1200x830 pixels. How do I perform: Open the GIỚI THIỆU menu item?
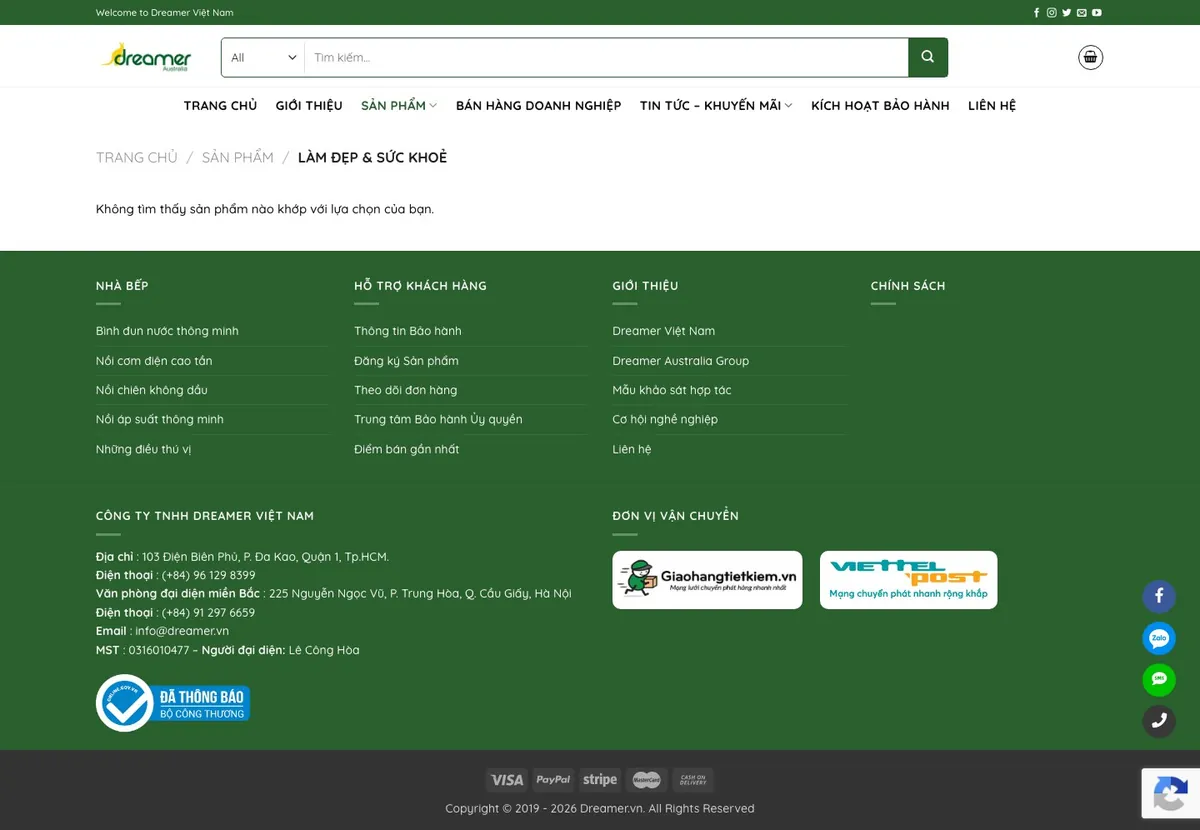[x=309, y=106]
